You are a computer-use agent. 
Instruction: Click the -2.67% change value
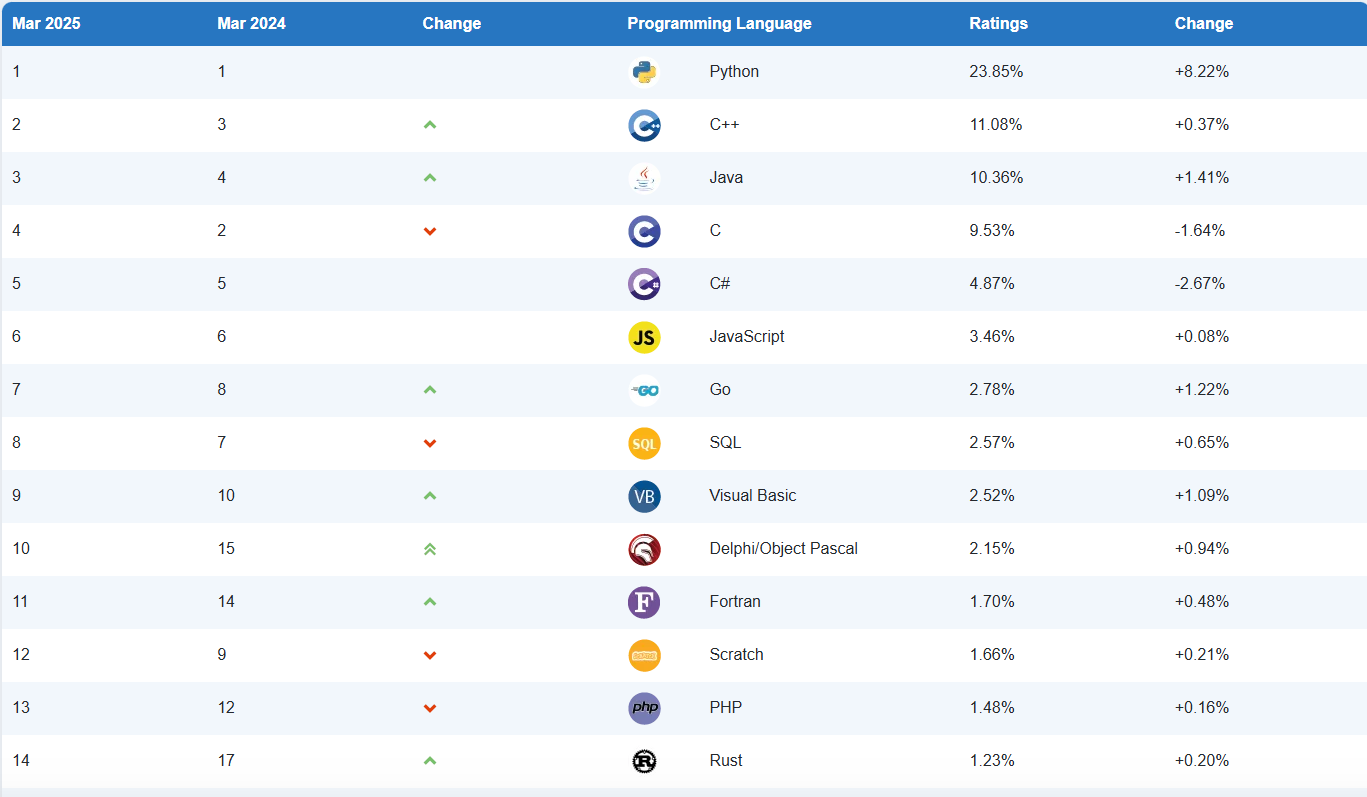click(x=1200, y=284)
